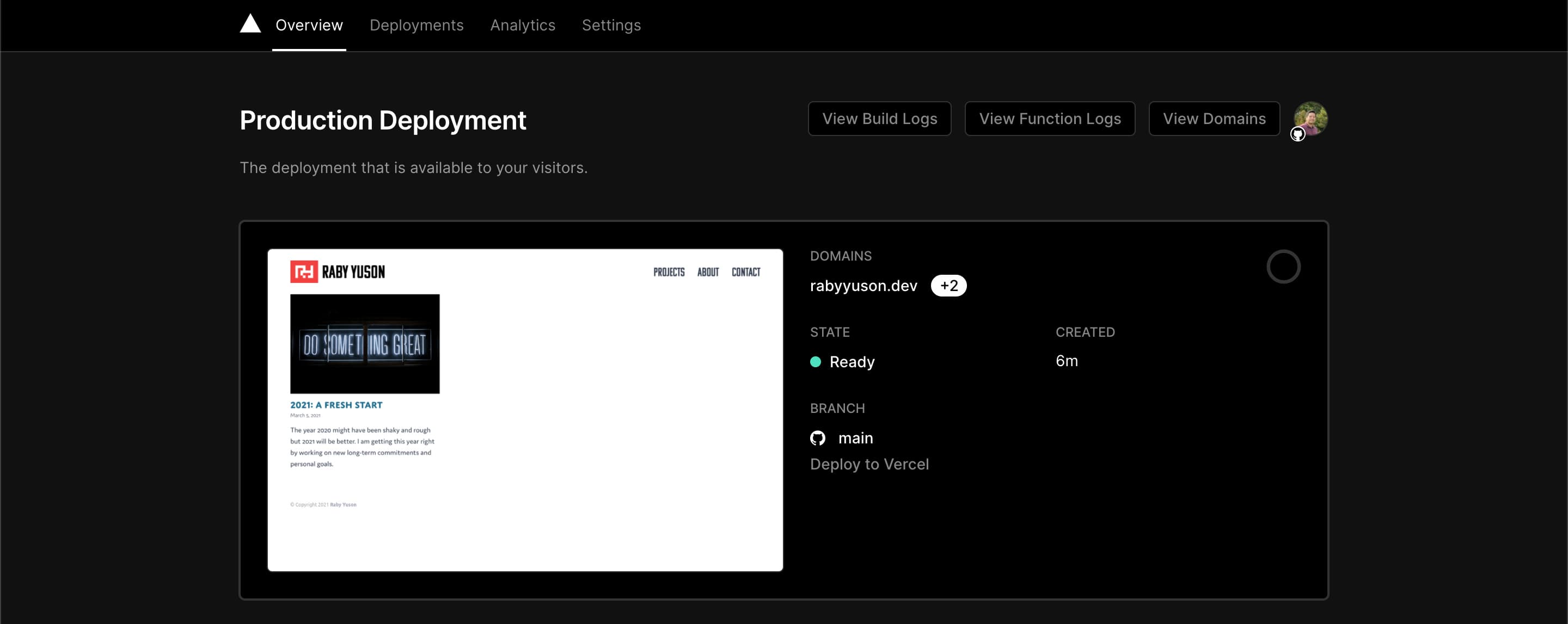Click View Build Logs button
The image size is (1568, 624).
click(x=879, y=119)
